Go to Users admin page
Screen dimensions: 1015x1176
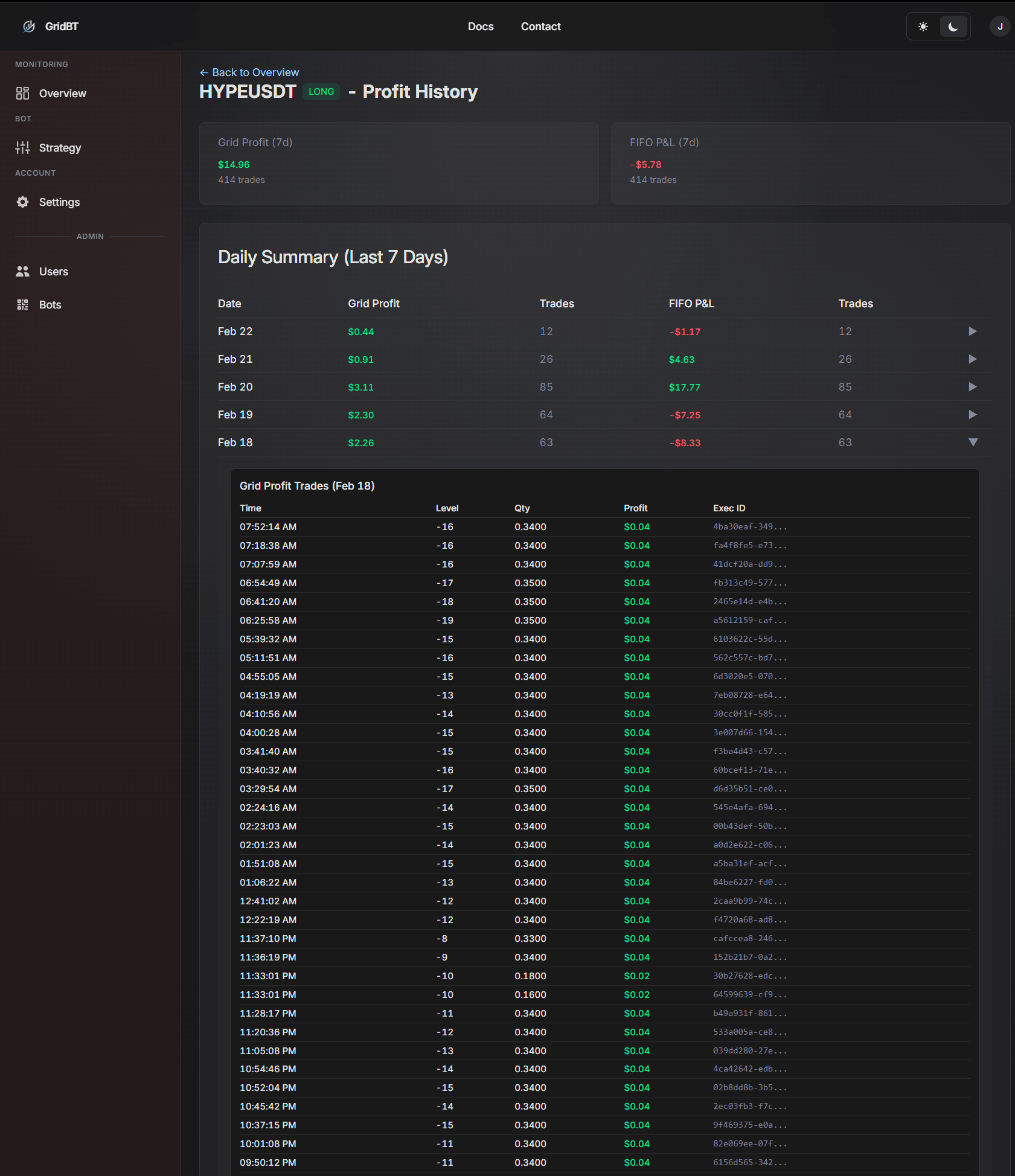(x=54, y=271)
